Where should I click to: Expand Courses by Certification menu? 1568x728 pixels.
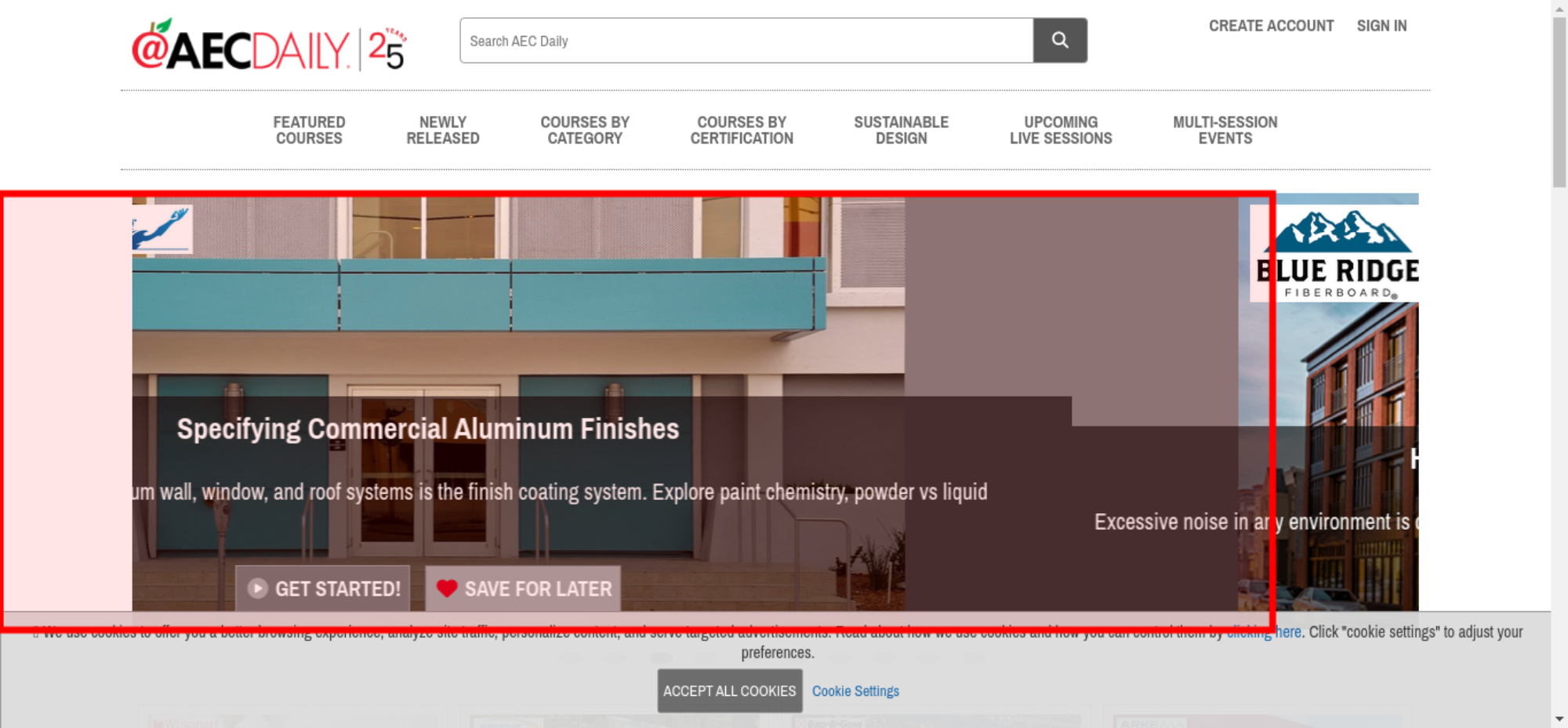pos(741,130)
